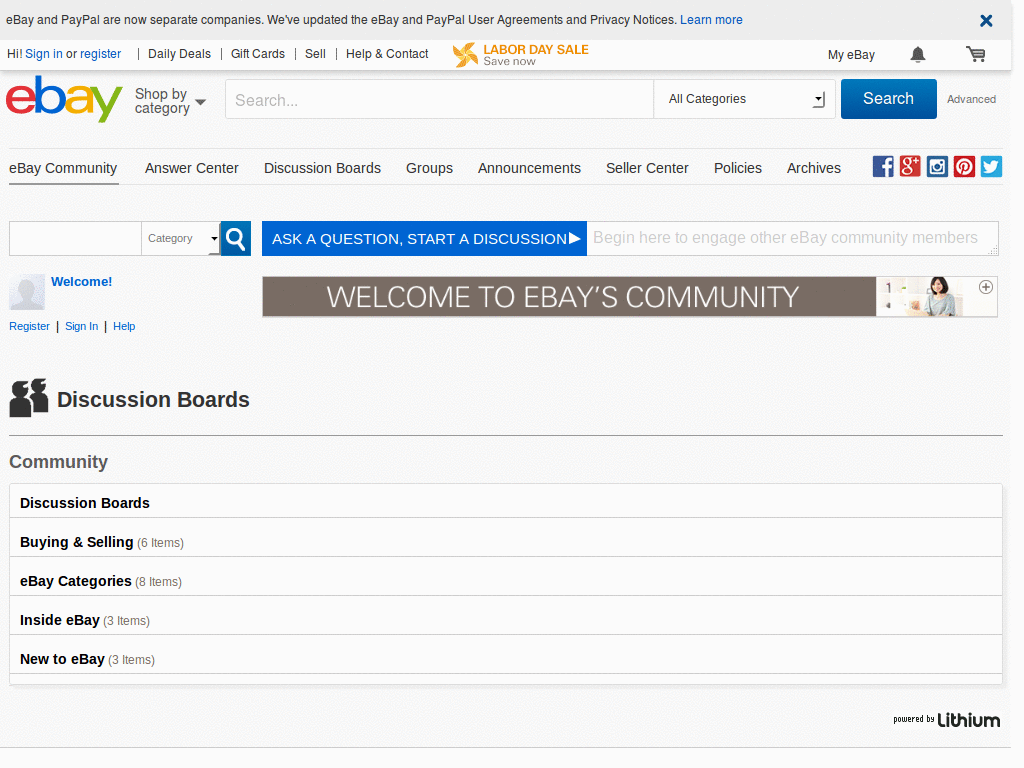This screenshot has height=768, width=1024.
Task: Click the Help link below avatar
Action: tap(124, 326)
